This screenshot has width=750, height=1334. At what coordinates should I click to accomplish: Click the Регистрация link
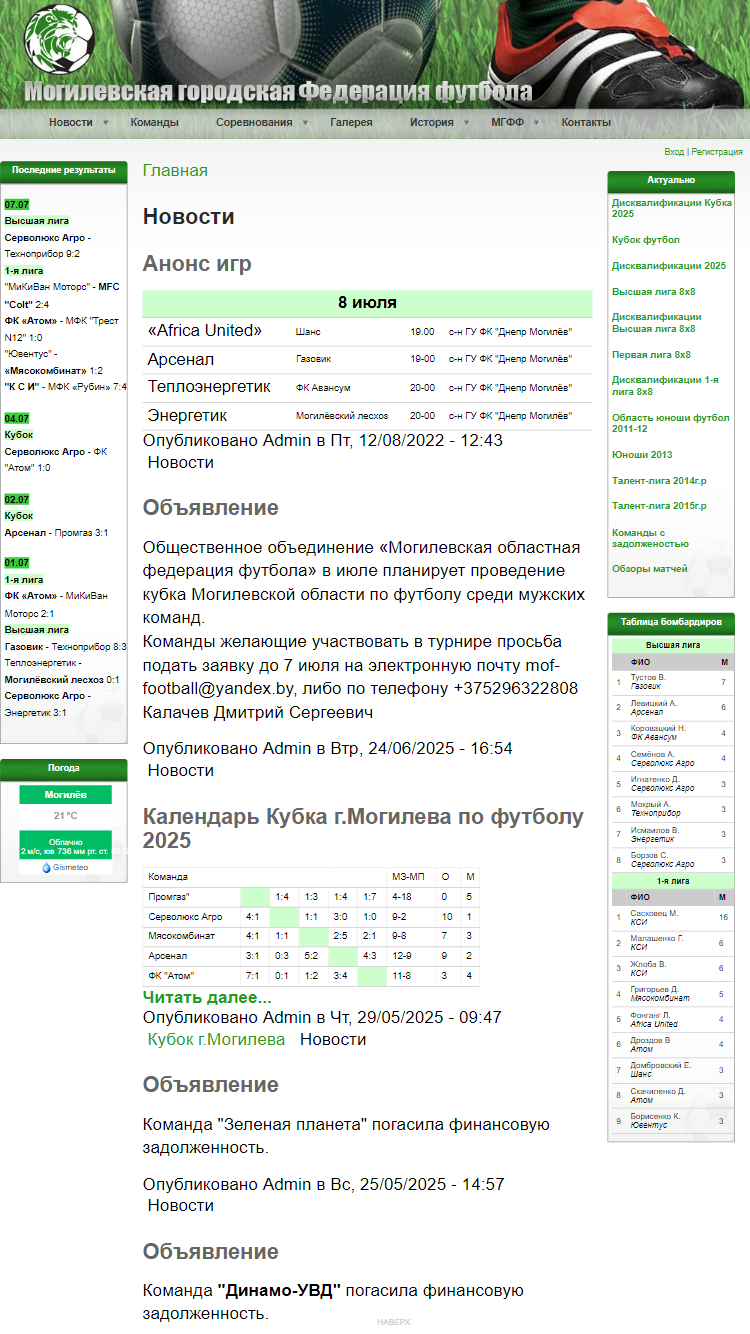click(717, 152)
